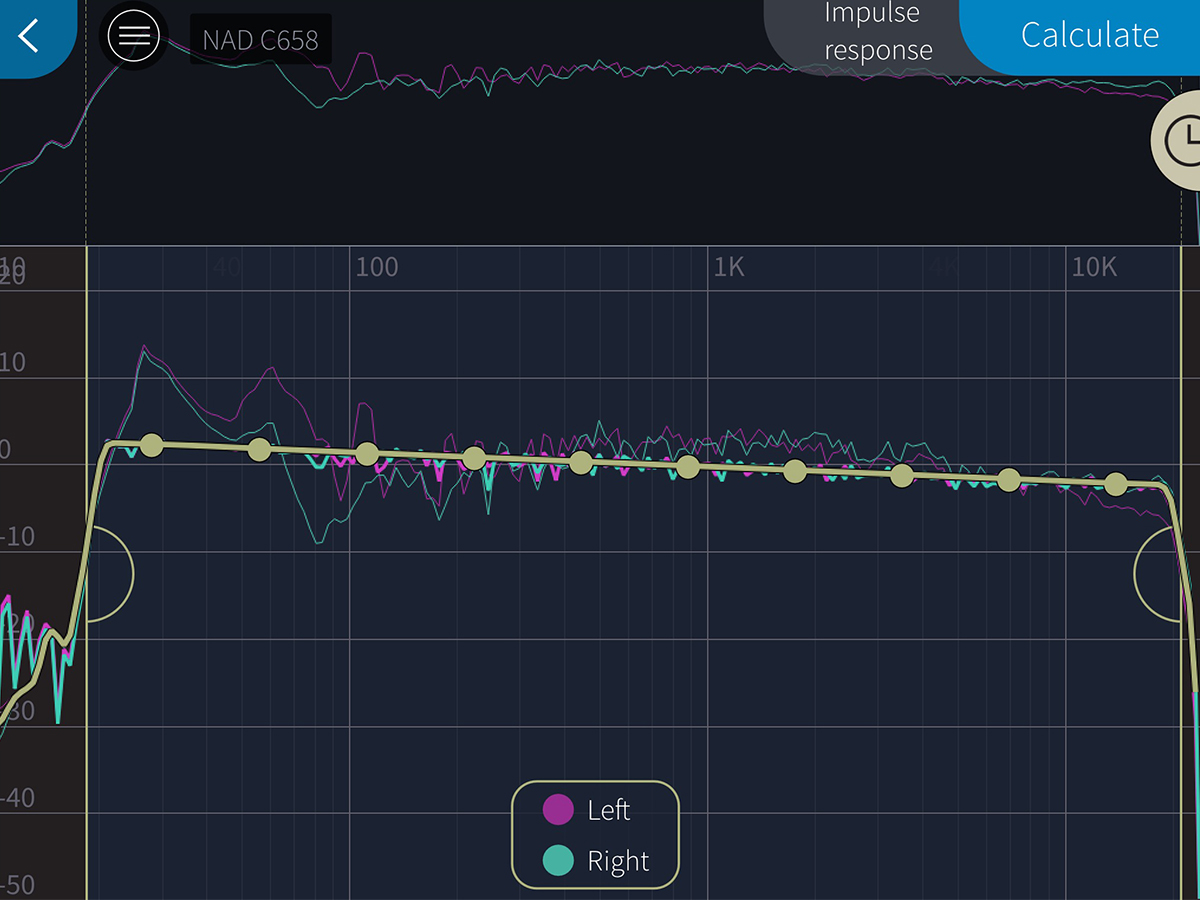Open the clock history icon
Image resolution: width=1200 pixels, height=900 pixels.
[1180, 139]
